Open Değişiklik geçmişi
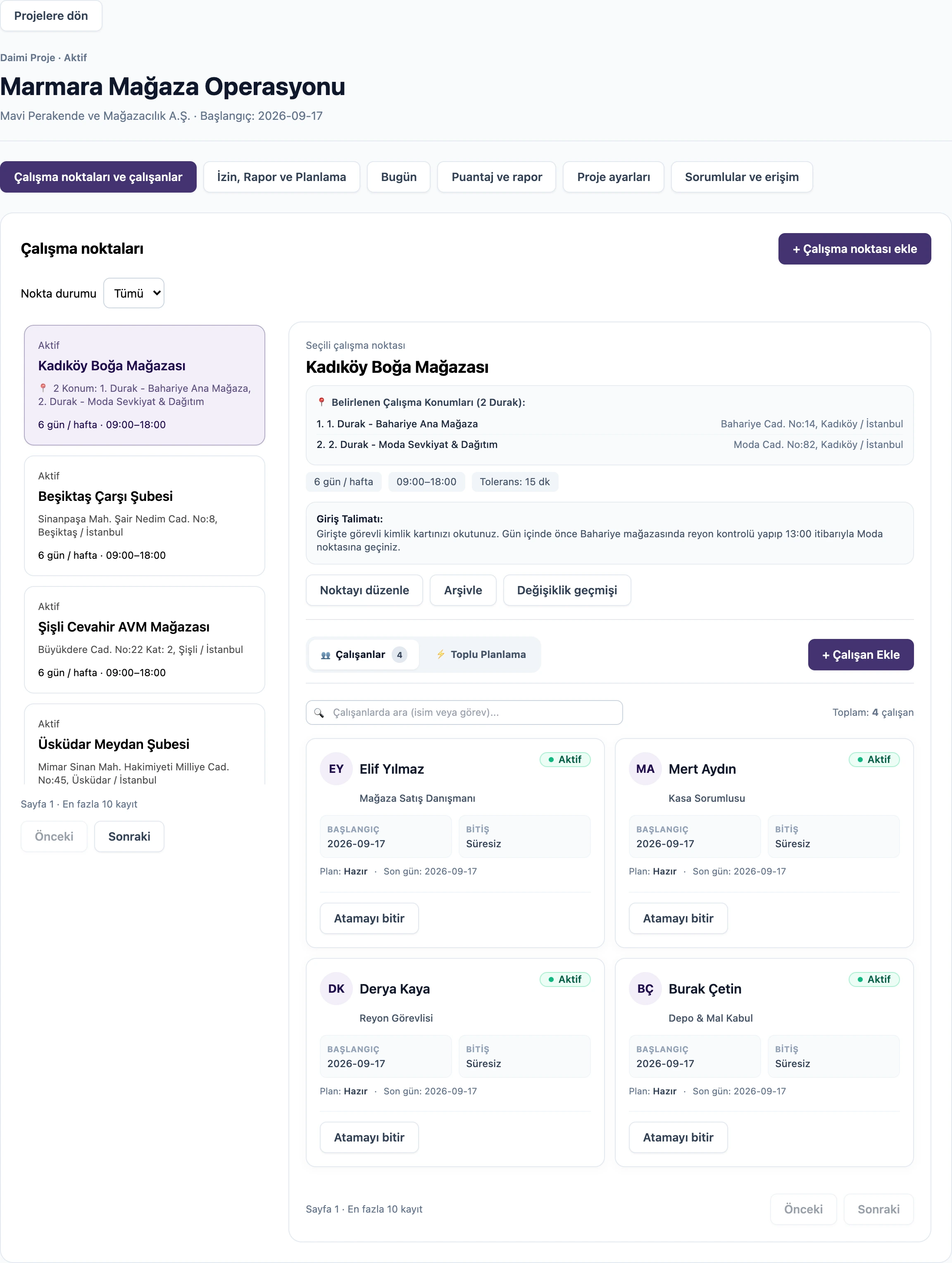Image resolution: width=952 pixels, height=1263 pixels. [x=567, y=590]
